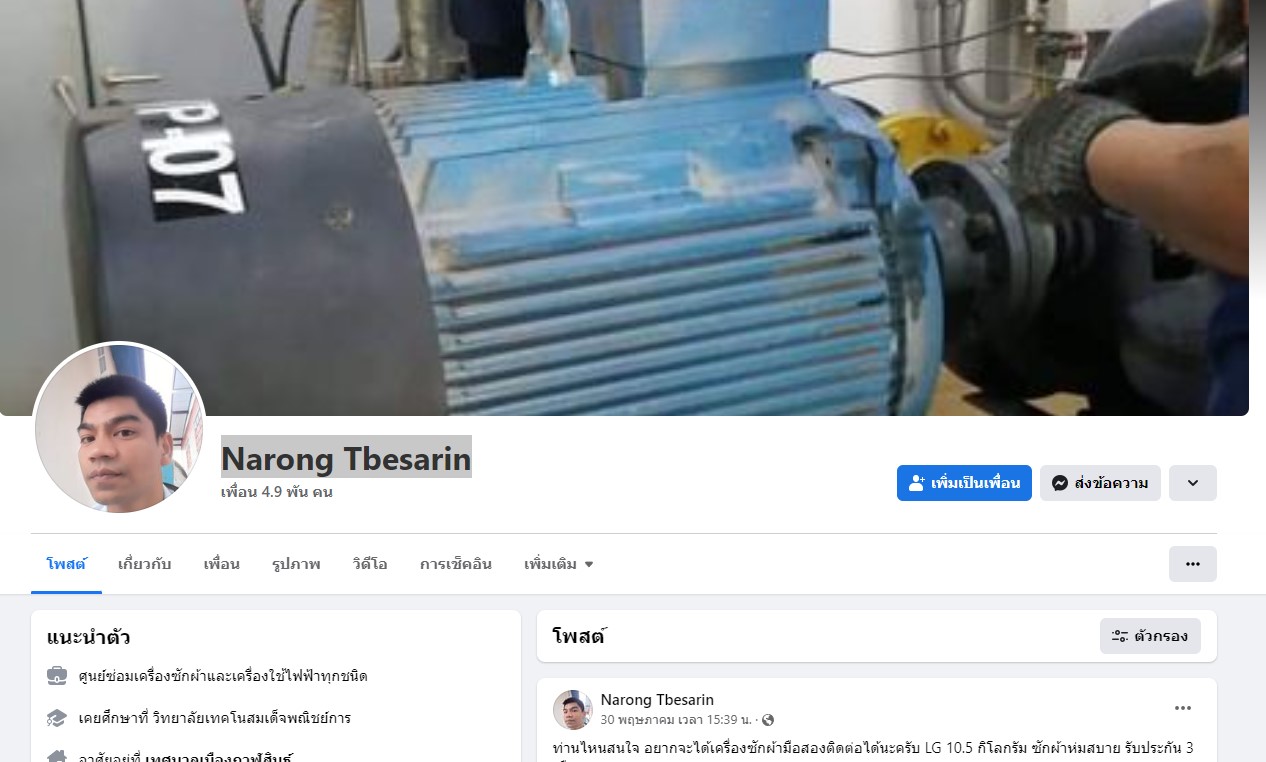Image resolution: width=1266 pixels, height=762 pixels.
Task: Switch to the เกี่ยวกับ tab
Action: coord(144,564)
